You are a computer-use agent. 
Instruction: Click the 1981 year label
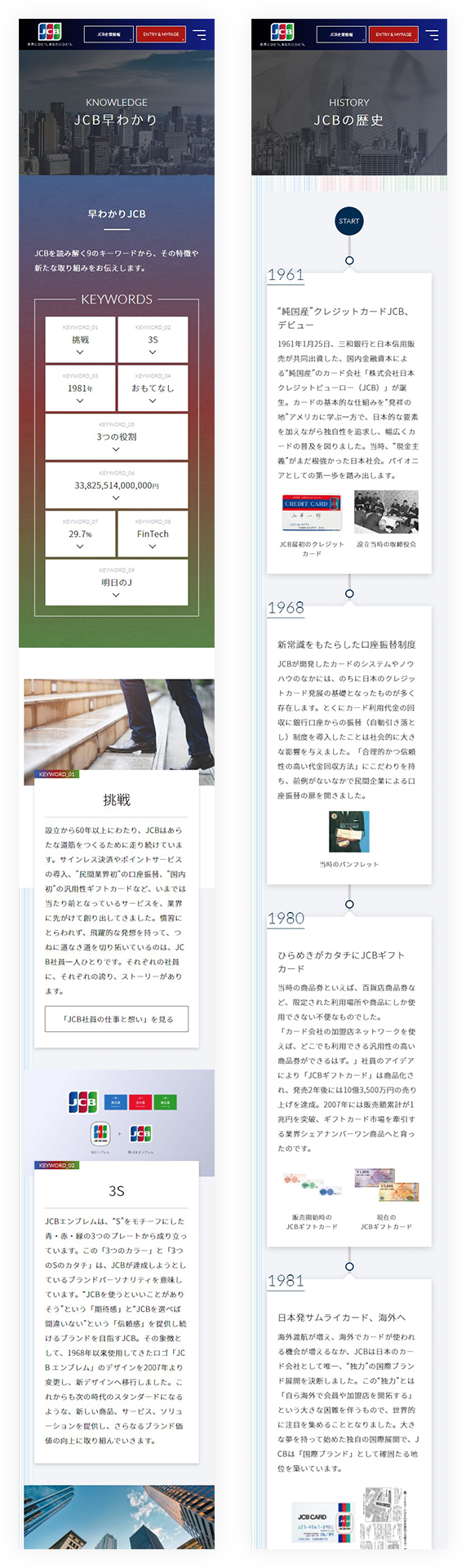coord(286,1281)
